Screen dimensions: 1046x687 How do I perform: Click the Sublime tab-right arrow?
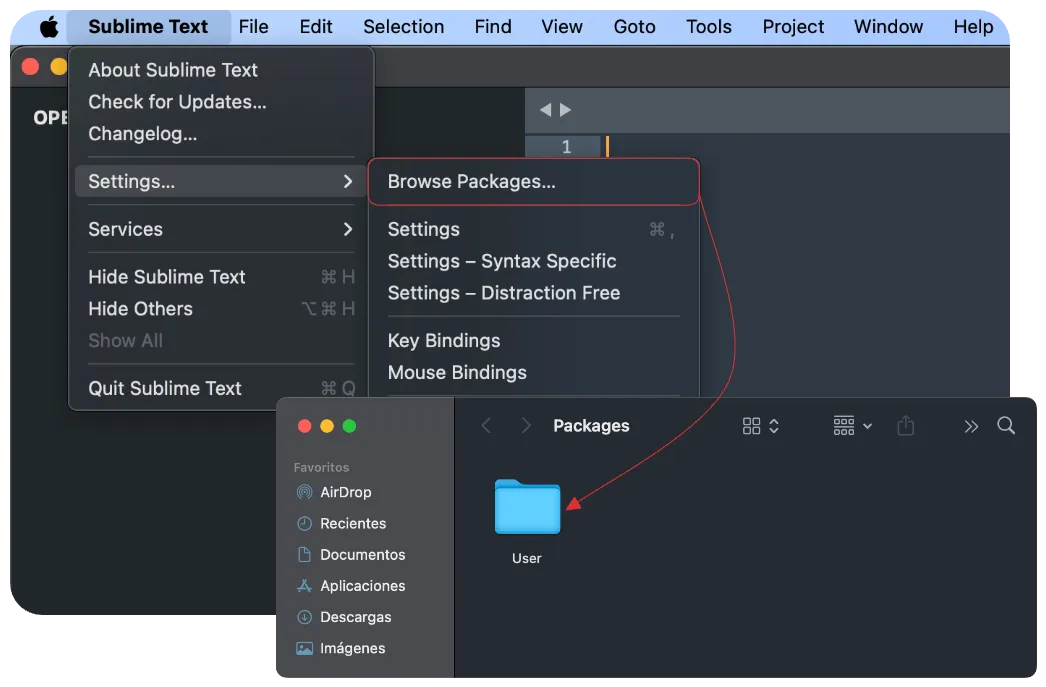pyautogui.click(x=566, y=110)
